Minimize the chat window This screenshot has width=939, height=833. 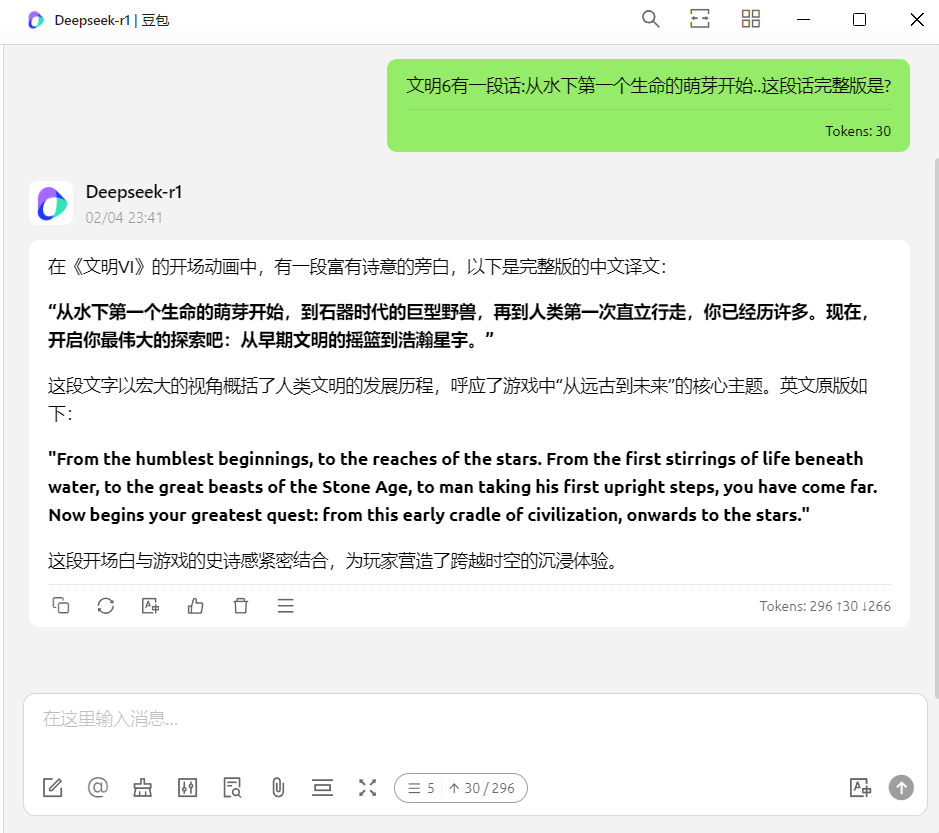803,19
